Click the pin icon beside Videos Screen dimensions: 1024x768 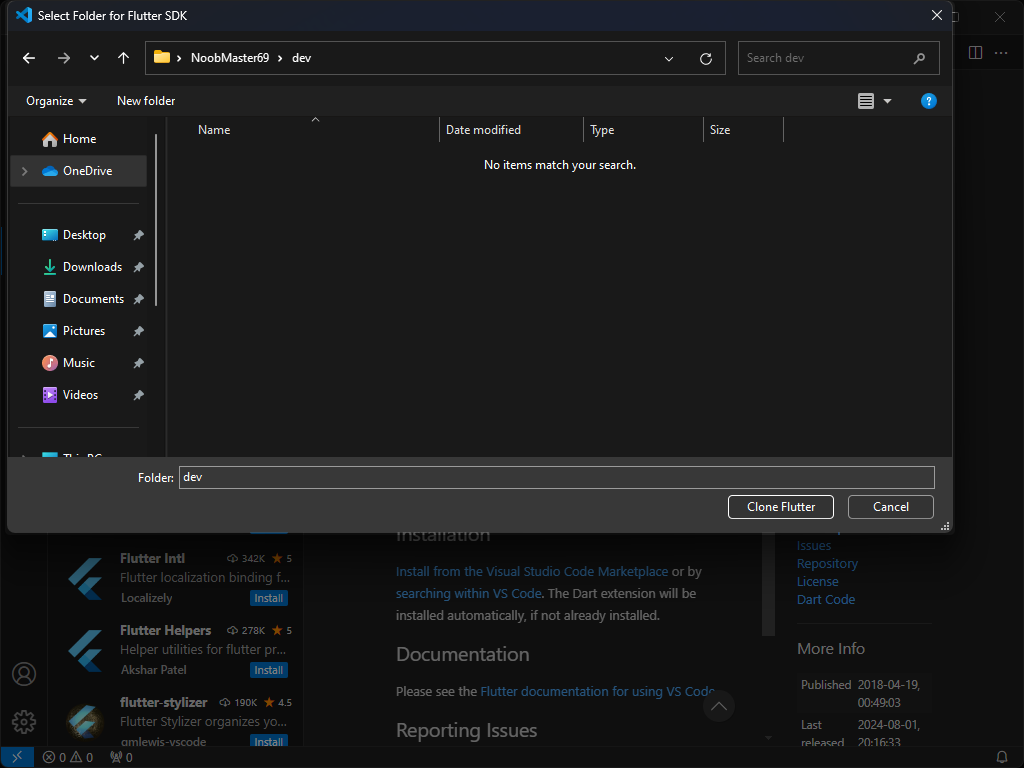[138, 395]
